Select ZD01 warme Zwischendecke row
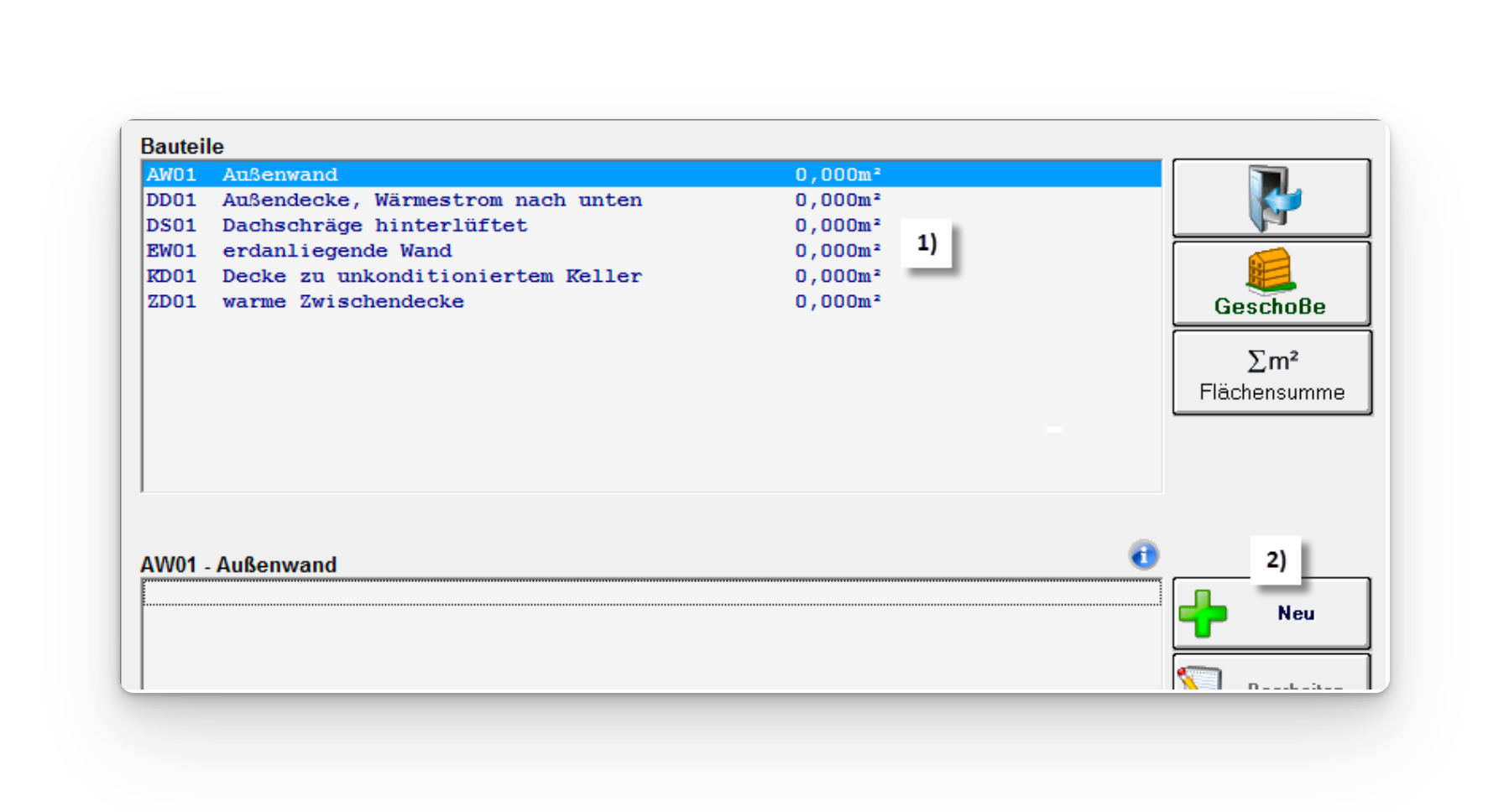 pyautogui.click(x=652, y=300)
